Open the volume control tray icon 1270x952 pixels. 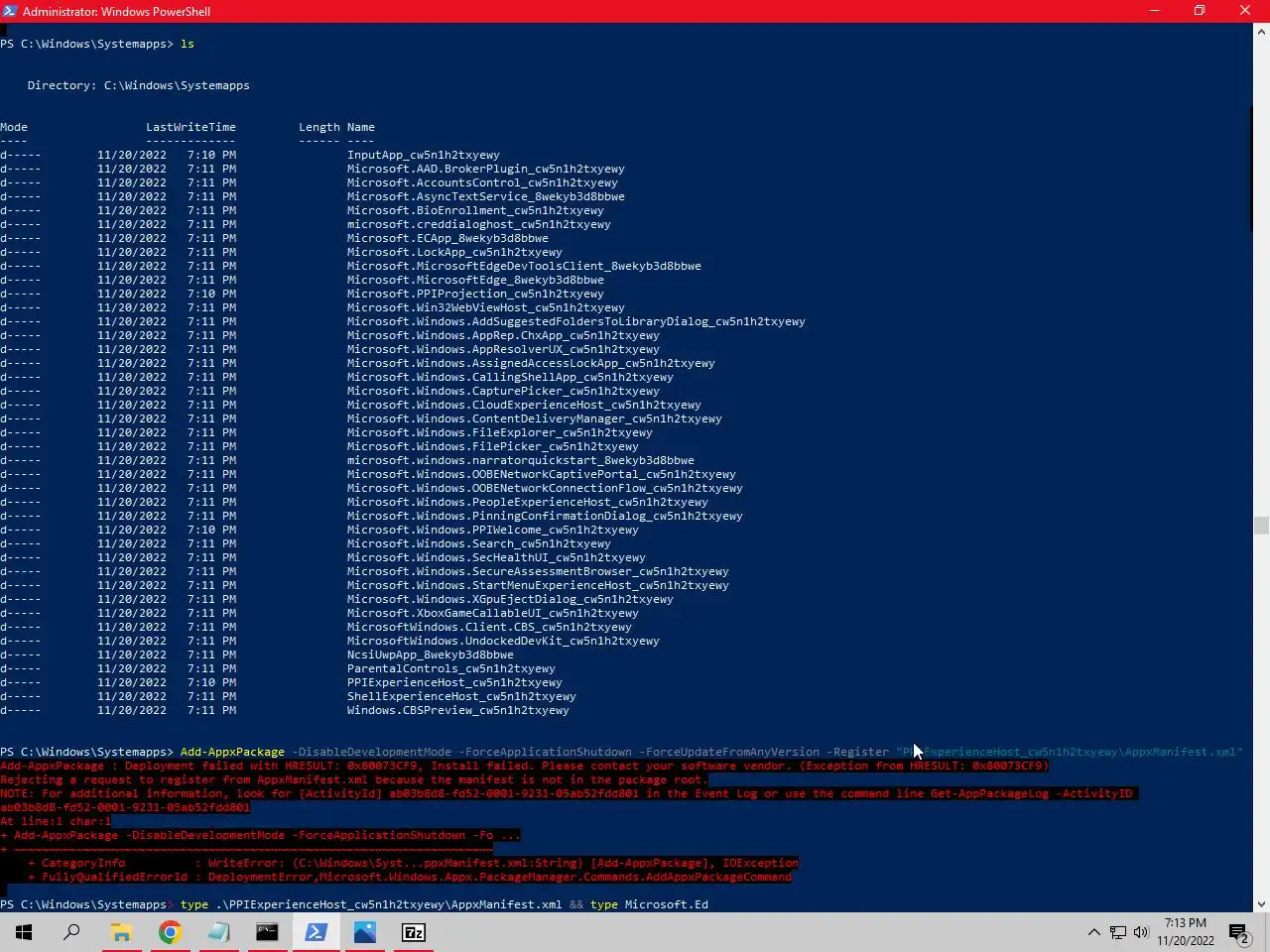click(1141, 932)
